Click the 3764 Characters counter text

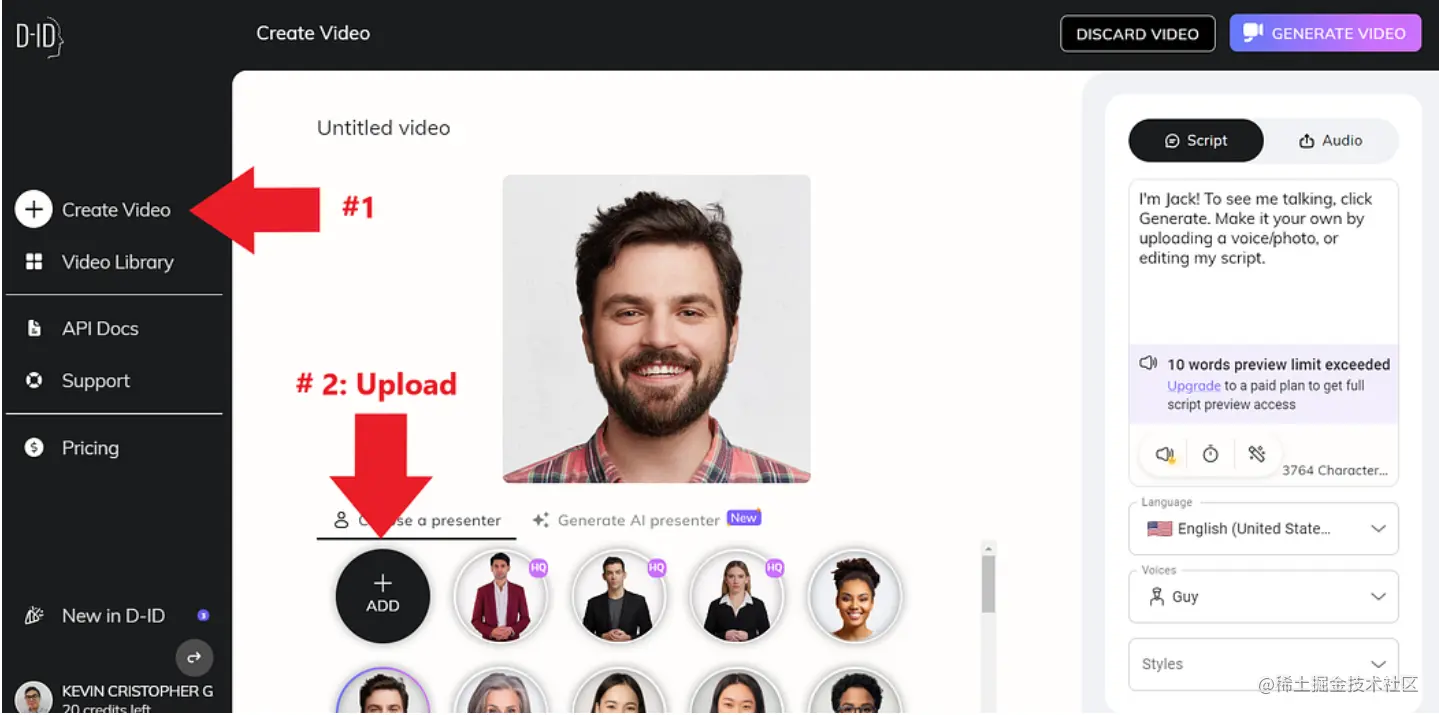pyautogui.click(x=1335, y=470)
